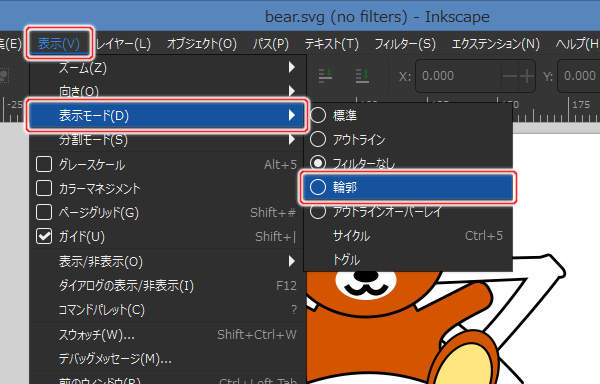Open the パス(P) menu
The width and height of the screenshot is (600, 384).
point(271,44)
